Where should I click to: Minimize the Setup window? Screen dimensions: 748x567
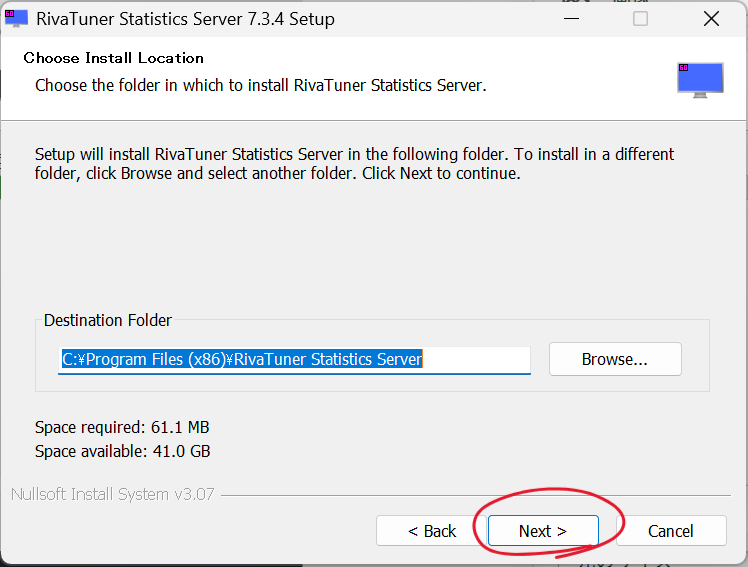click(569, 19)
